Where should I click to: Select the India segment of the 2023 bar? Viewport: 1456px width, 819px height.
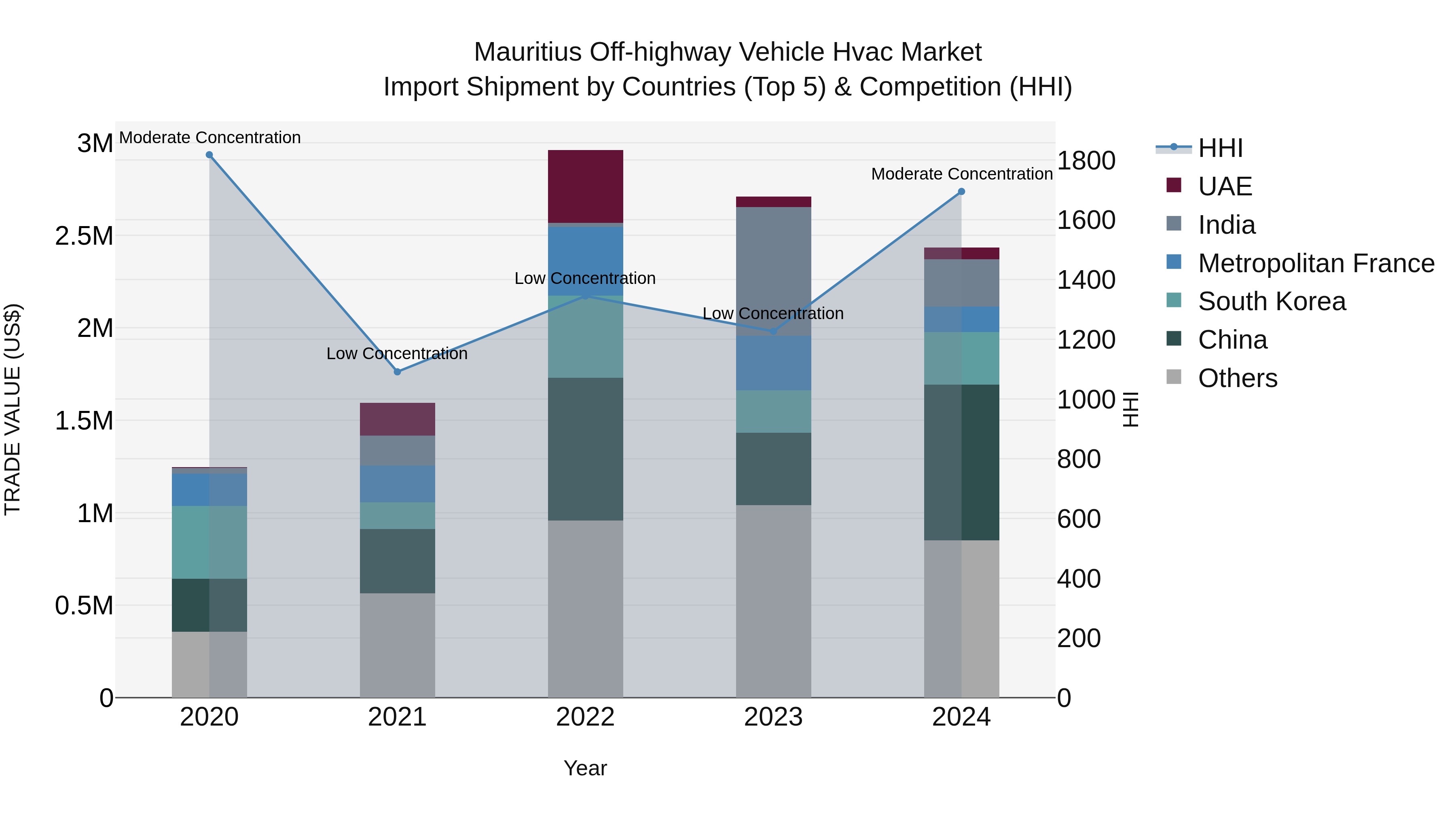point(774,272)
